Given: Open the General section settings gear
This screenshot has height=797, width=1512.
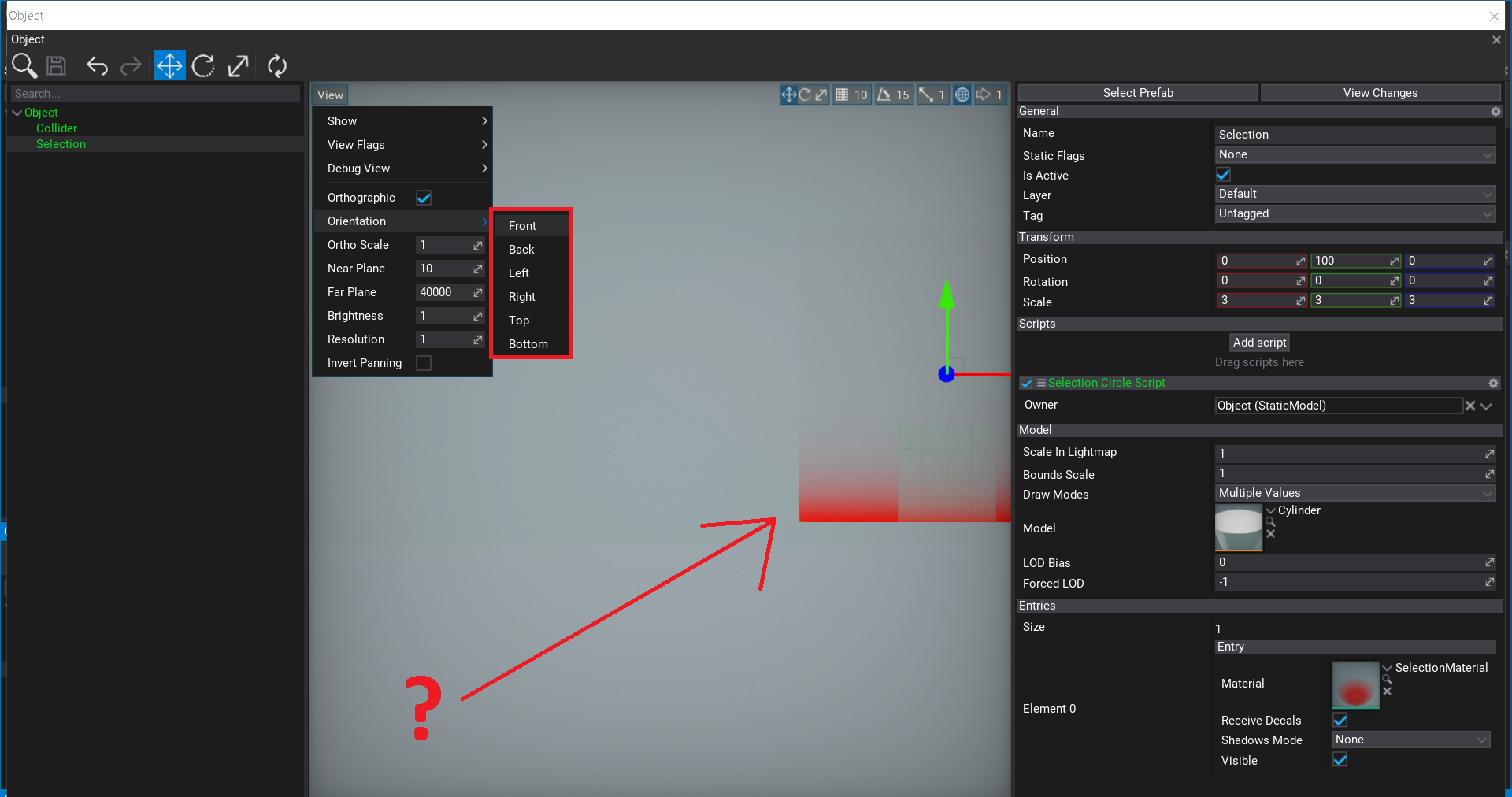Looking at the screenshot, I should (x=1494, y=111).
